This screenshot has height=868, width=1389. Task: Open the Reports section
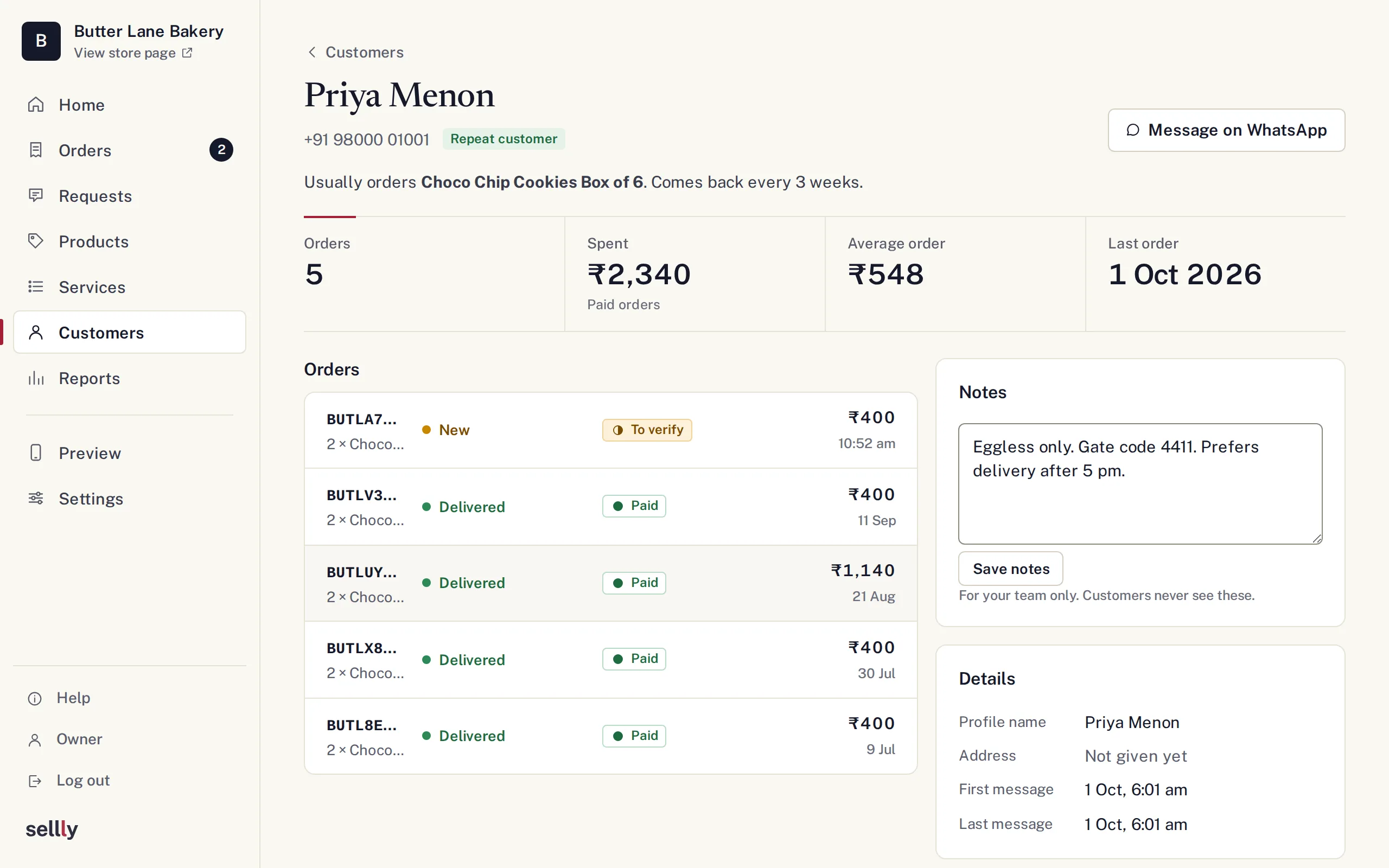130,378
